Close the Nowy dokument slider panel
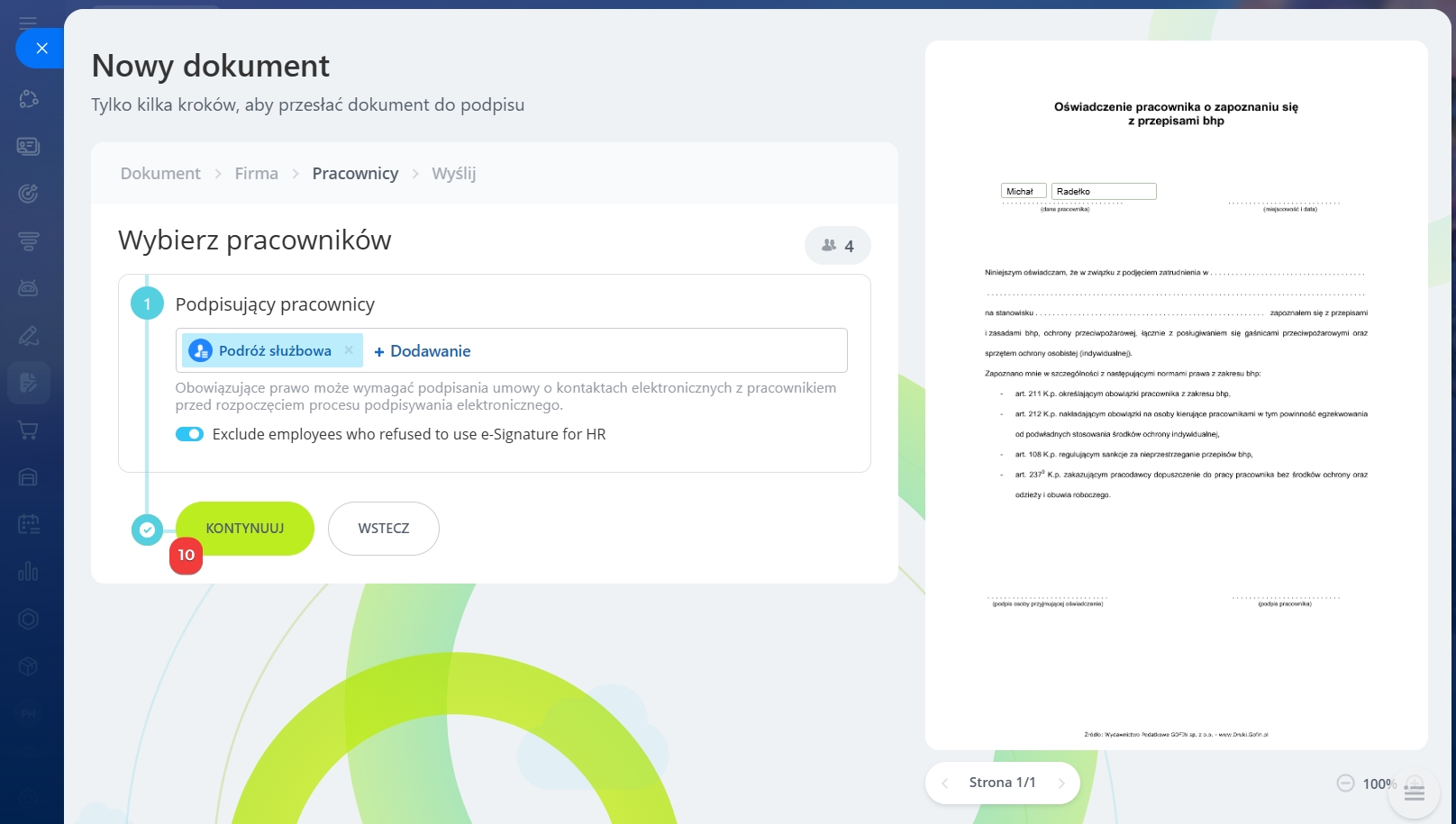Screen dimensions: 1456x824 click(41, 49)
